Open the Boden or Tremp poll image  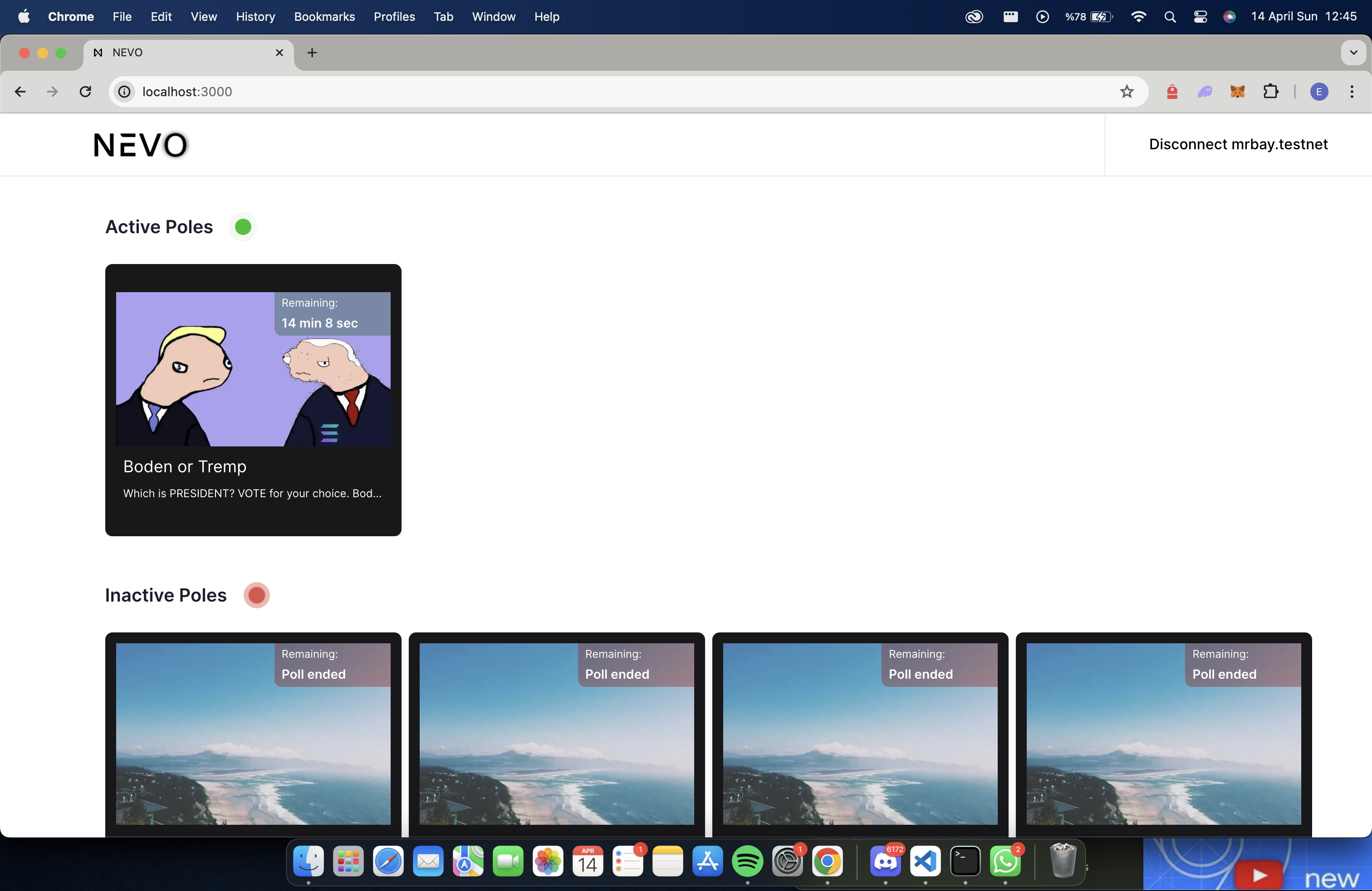pos(253,369)
